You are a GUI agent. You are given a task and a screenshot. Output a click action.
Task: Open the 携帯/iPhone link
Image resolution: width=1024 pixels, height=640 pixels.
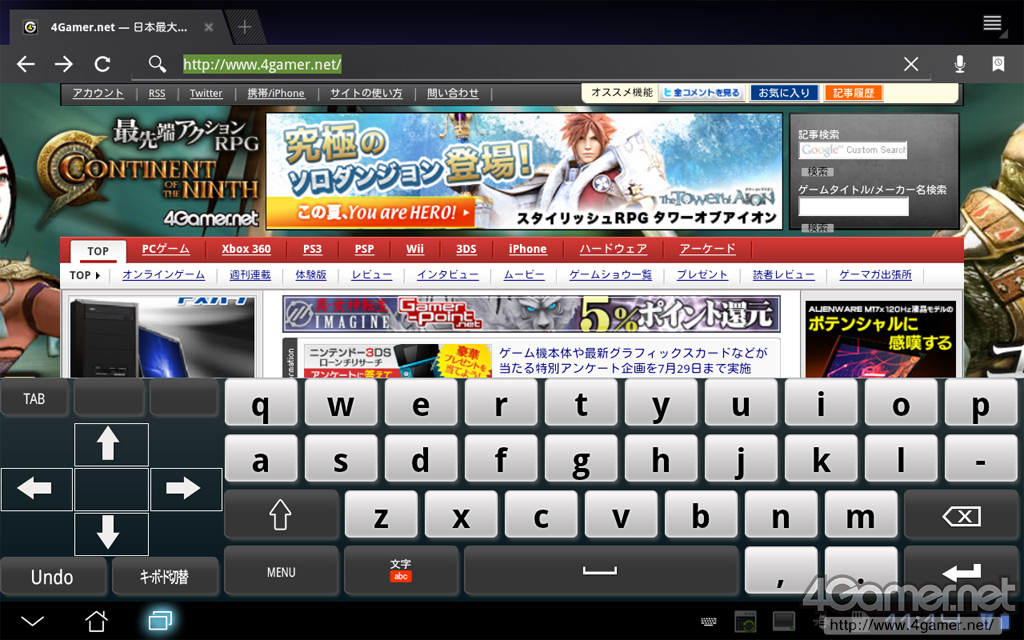pyautogui.click(x=276, y=93)
